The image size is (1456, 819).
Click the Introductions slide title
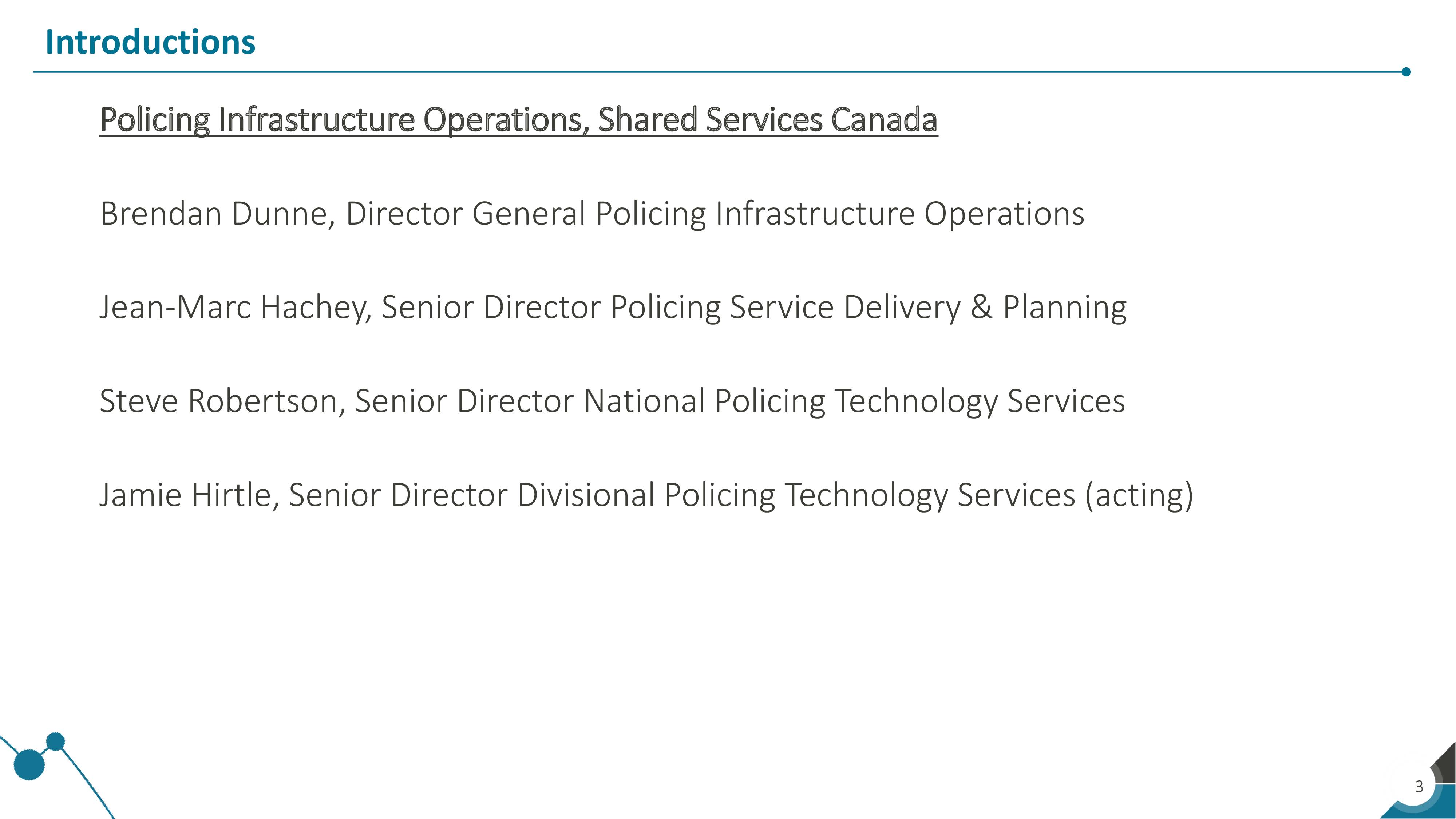coord(150,42)
